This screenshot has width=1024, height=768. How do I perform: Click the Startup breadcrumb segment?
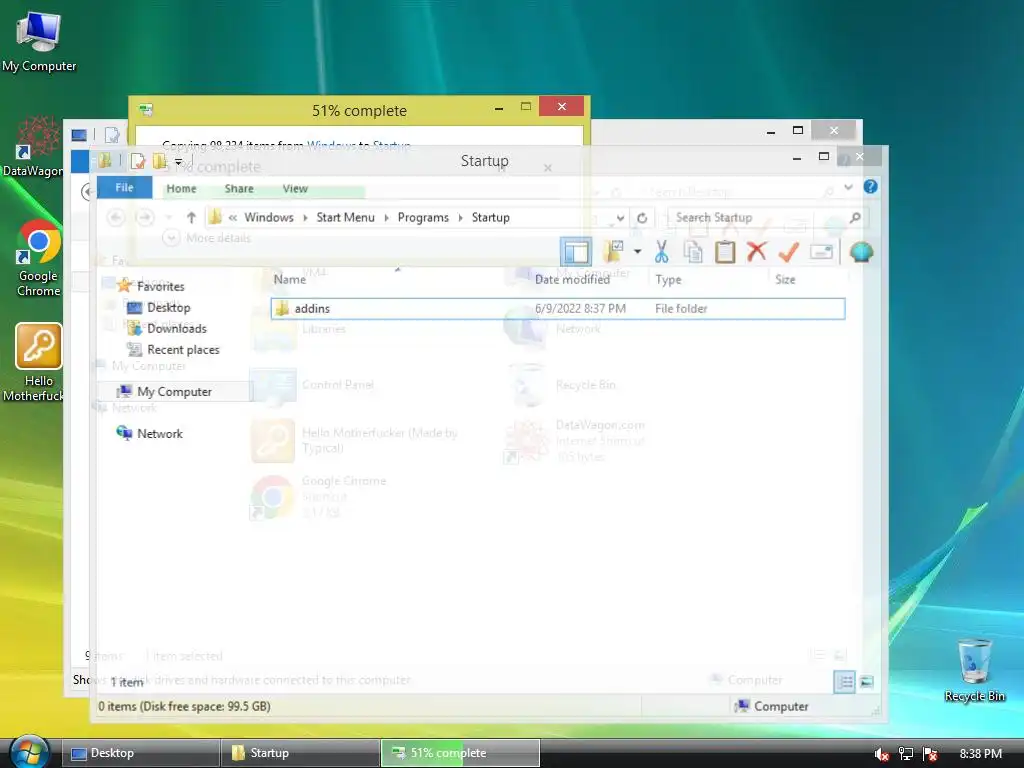click(490, 217)
